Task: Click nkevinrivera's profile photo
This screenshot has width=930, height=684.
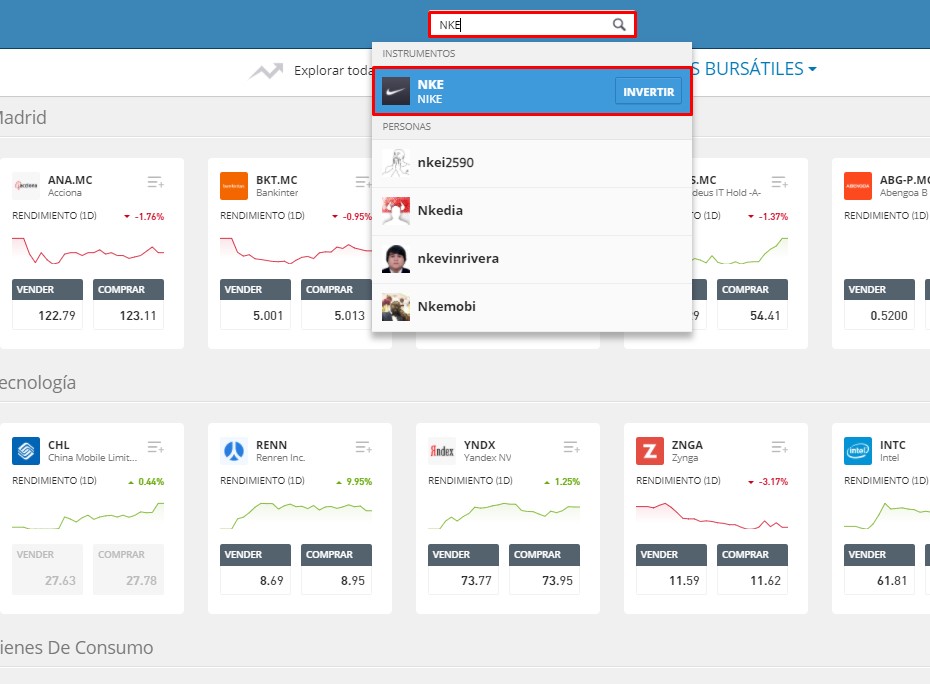Action: (396, 259)
